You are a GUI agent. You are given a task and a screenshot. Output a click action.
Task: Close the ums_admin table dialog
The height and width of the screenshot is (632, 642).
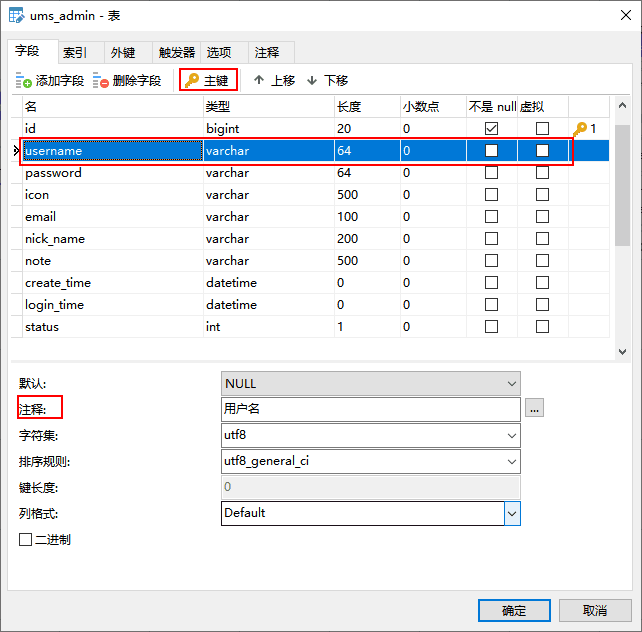point(626,15)
